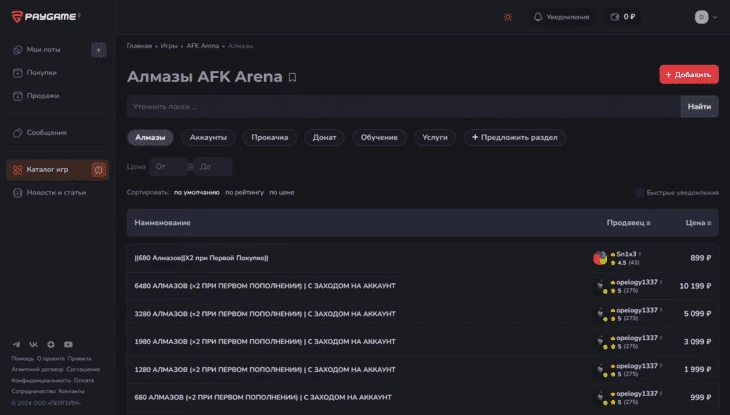
Task: Focus the price От field
Action: 169,167
